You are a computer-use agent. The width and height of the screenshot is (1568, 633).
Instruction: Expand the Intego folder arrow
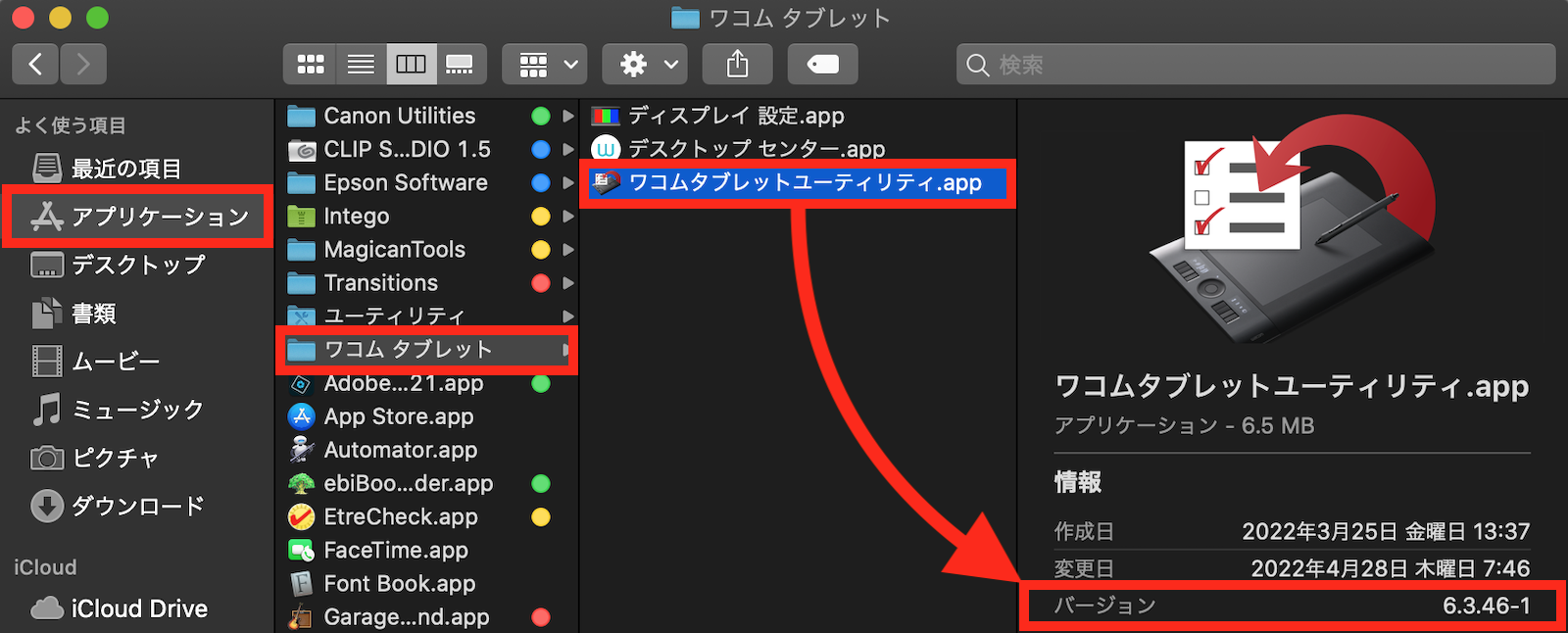click(x=567, y=216)
